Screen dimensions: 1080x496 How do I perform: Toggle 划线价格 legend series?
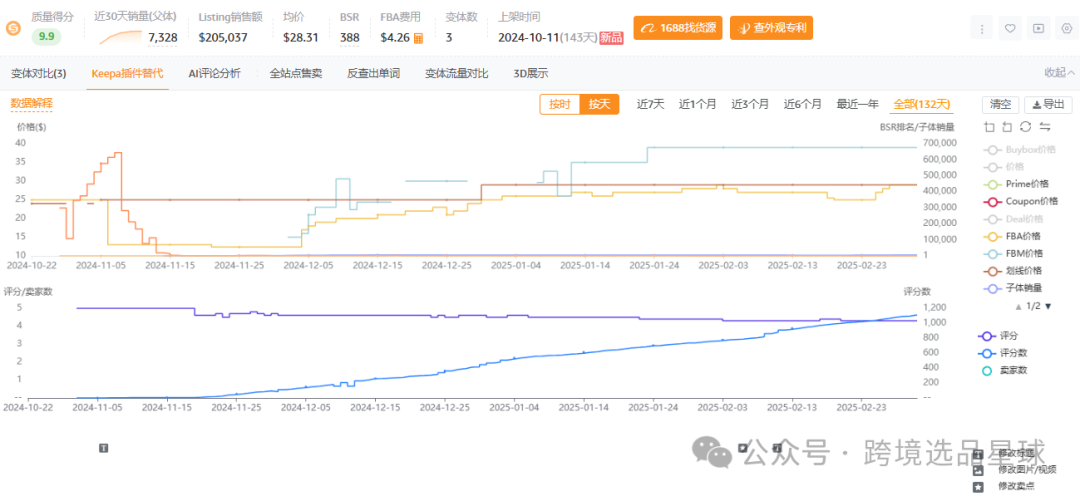(1013, 271)
